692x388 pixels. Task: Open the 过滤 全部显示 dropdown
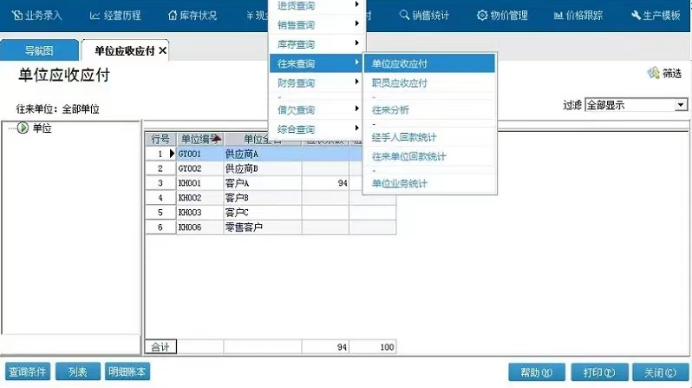(x=681, y=105)
